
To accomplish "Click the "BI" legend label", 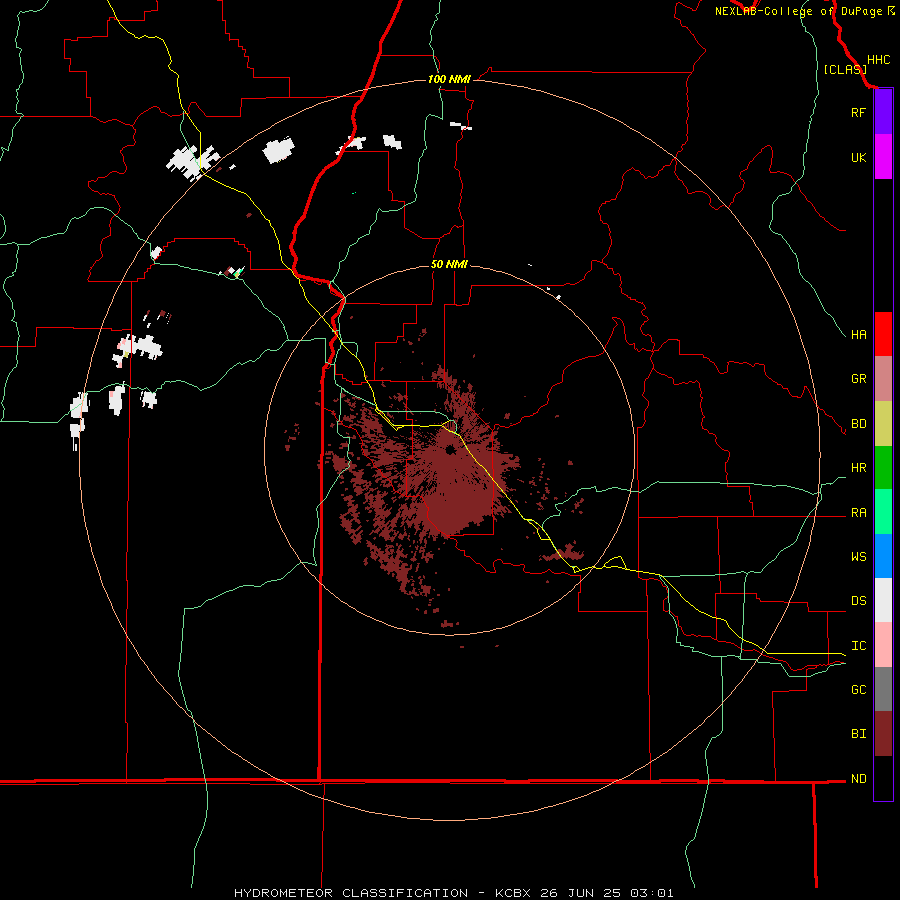I will pos(859,734).
